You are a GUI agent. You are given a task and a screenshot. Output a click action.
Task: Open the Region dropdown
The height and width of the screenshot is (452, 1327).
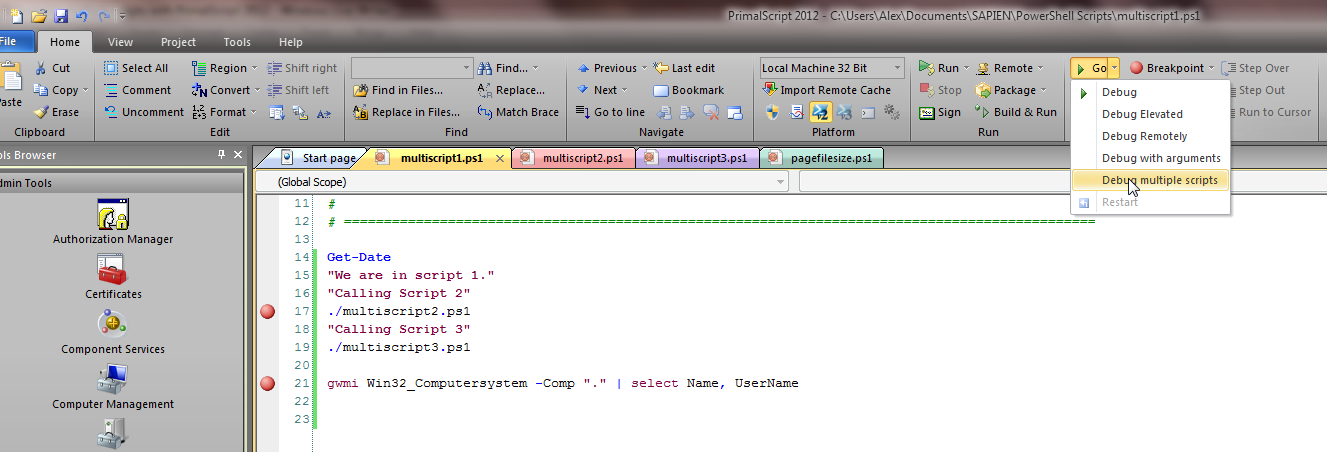point(256,68)
